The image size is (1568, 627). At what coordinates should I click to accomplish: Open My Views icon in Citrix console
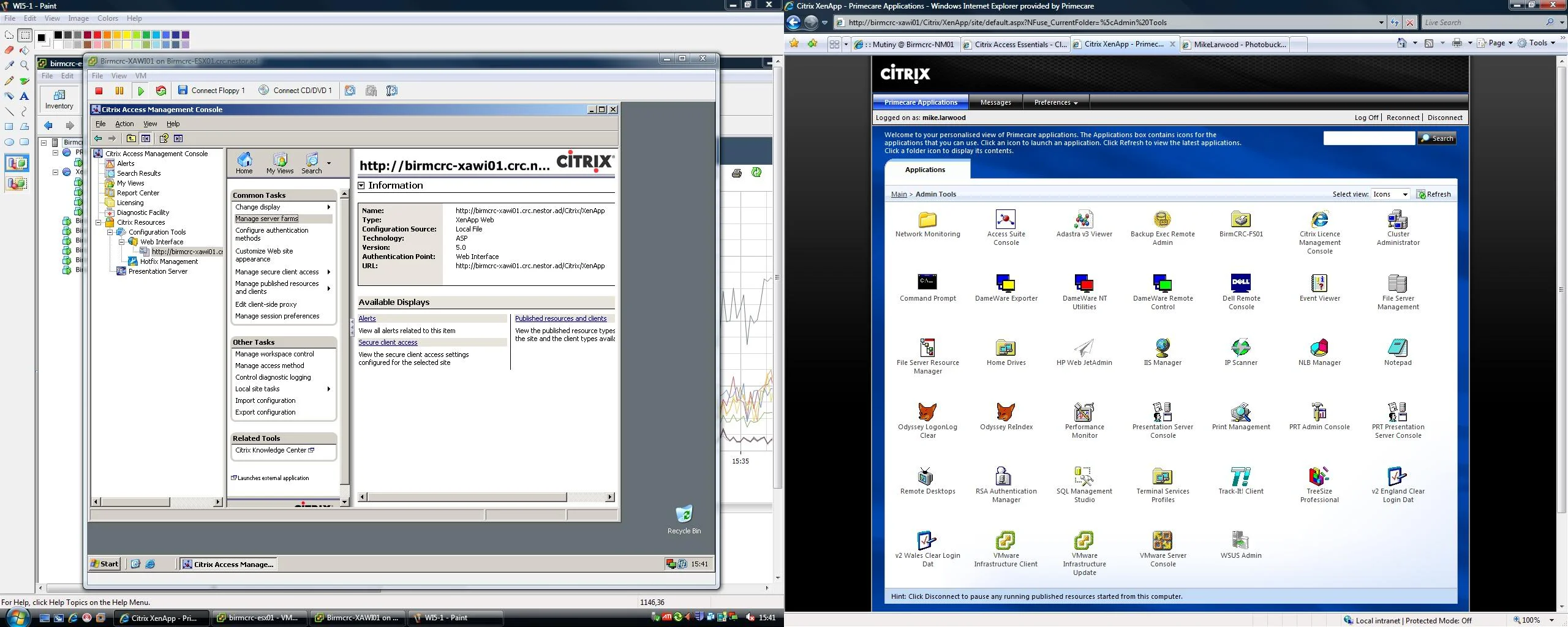tap(280, 163)
